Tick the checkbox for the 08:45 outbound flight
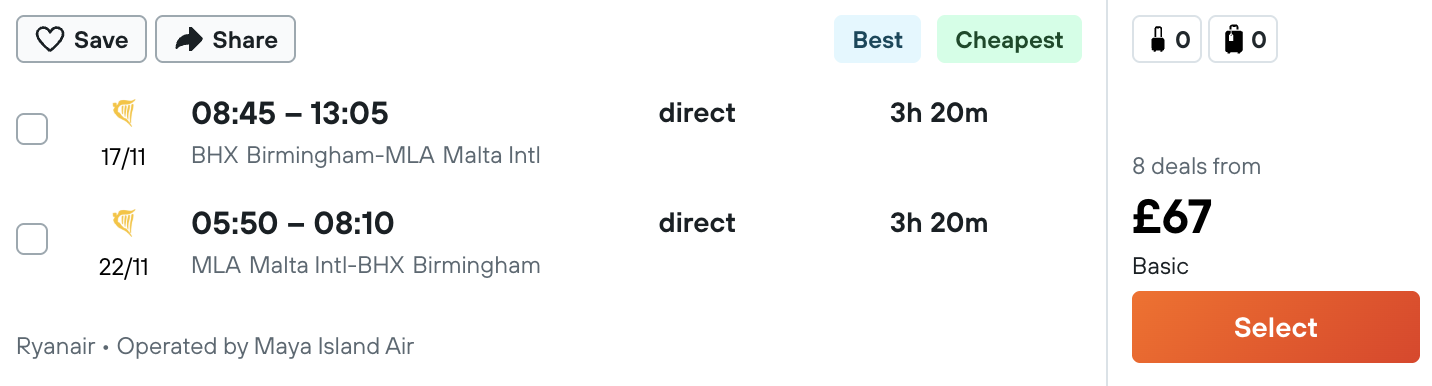1432x386 pixels. [32, 129]
